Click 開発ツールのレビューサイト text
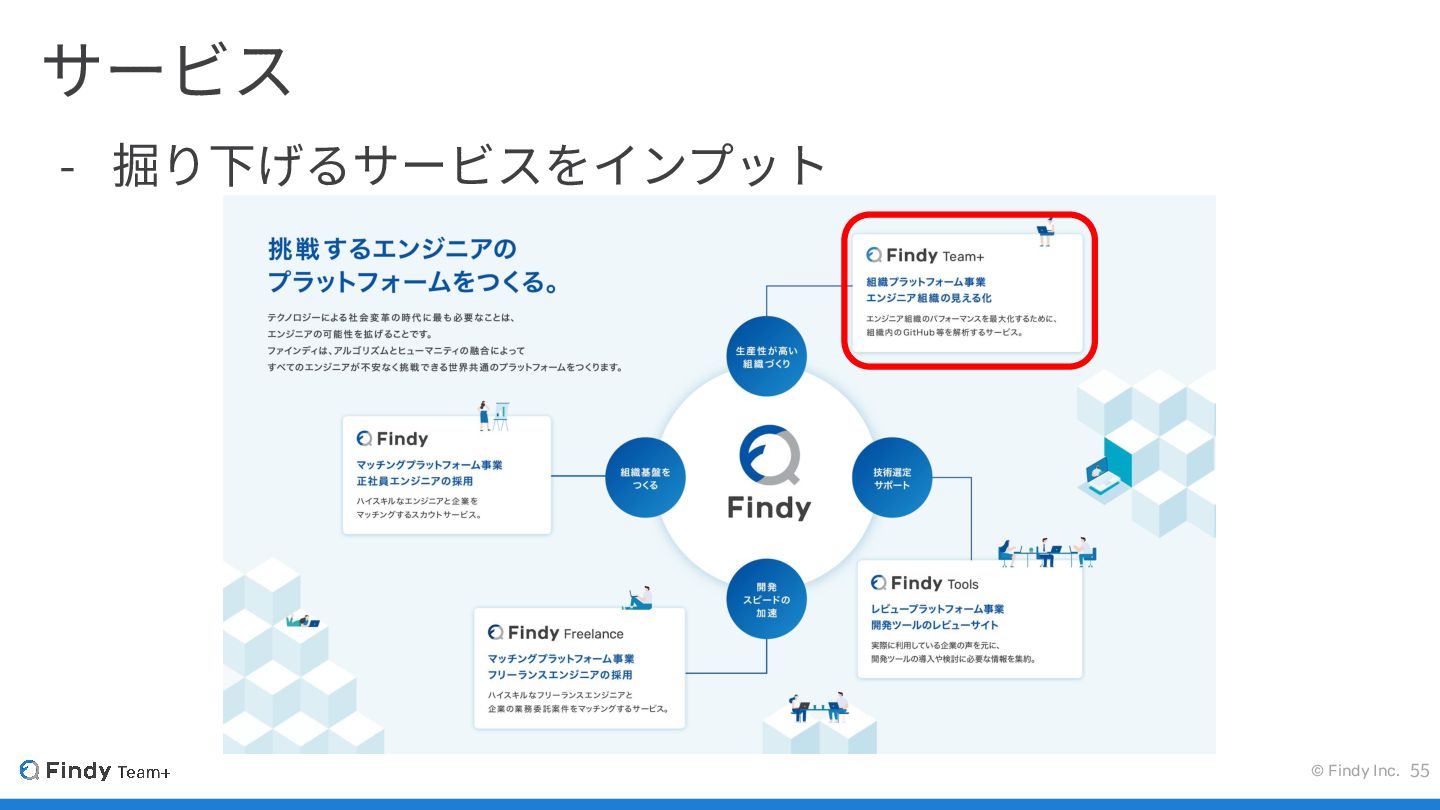The image size is (1440, 810). click(935, 625)
